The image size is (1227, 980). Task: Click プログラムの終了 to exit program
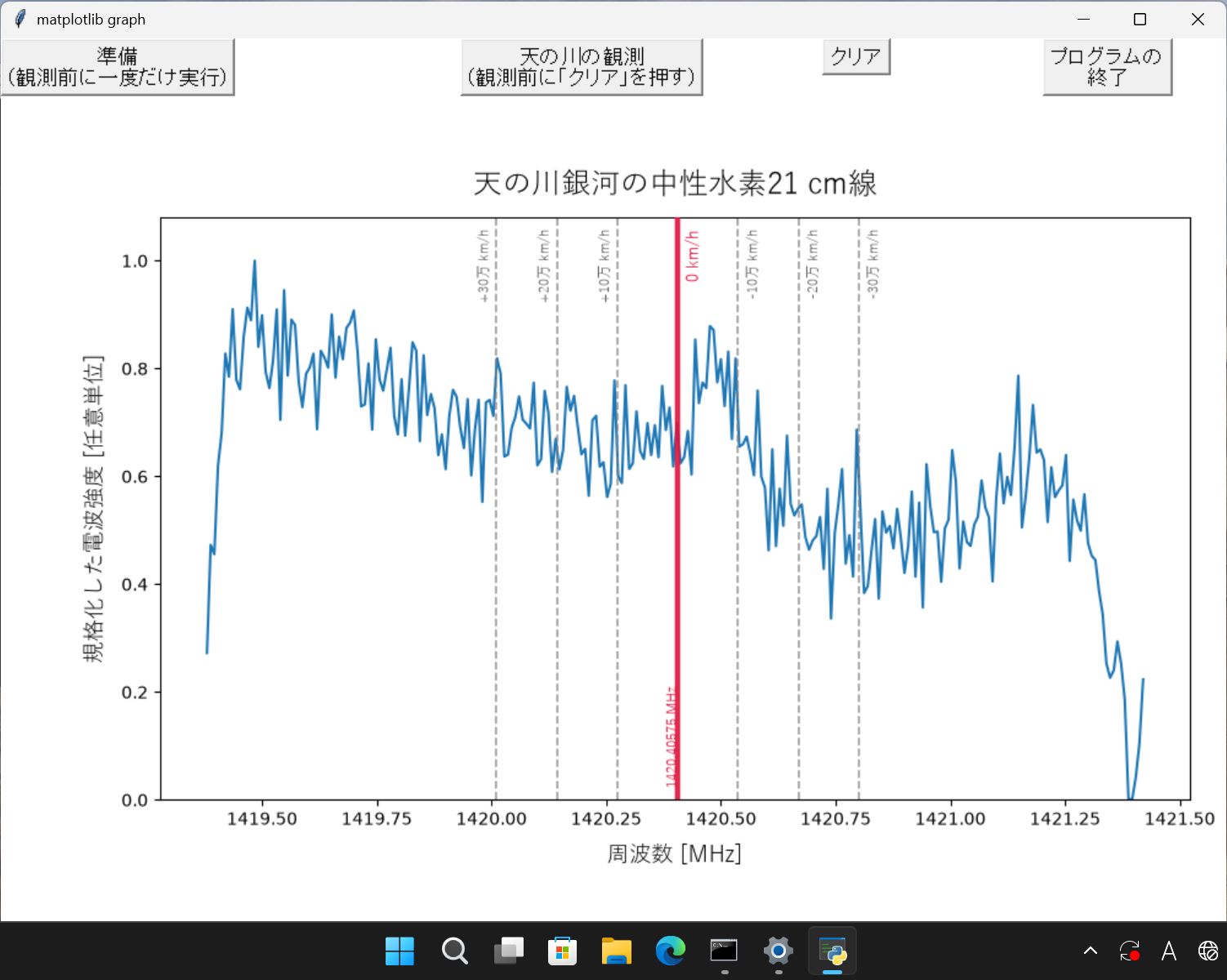coord(1108,67)
